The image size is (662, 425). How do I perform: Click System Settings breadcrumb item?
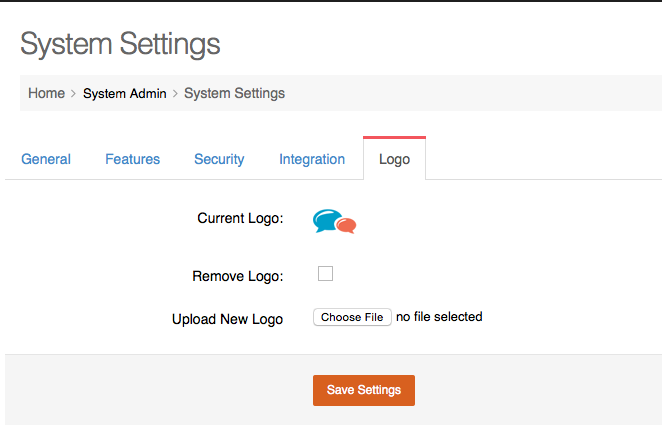tap(234, 93)
